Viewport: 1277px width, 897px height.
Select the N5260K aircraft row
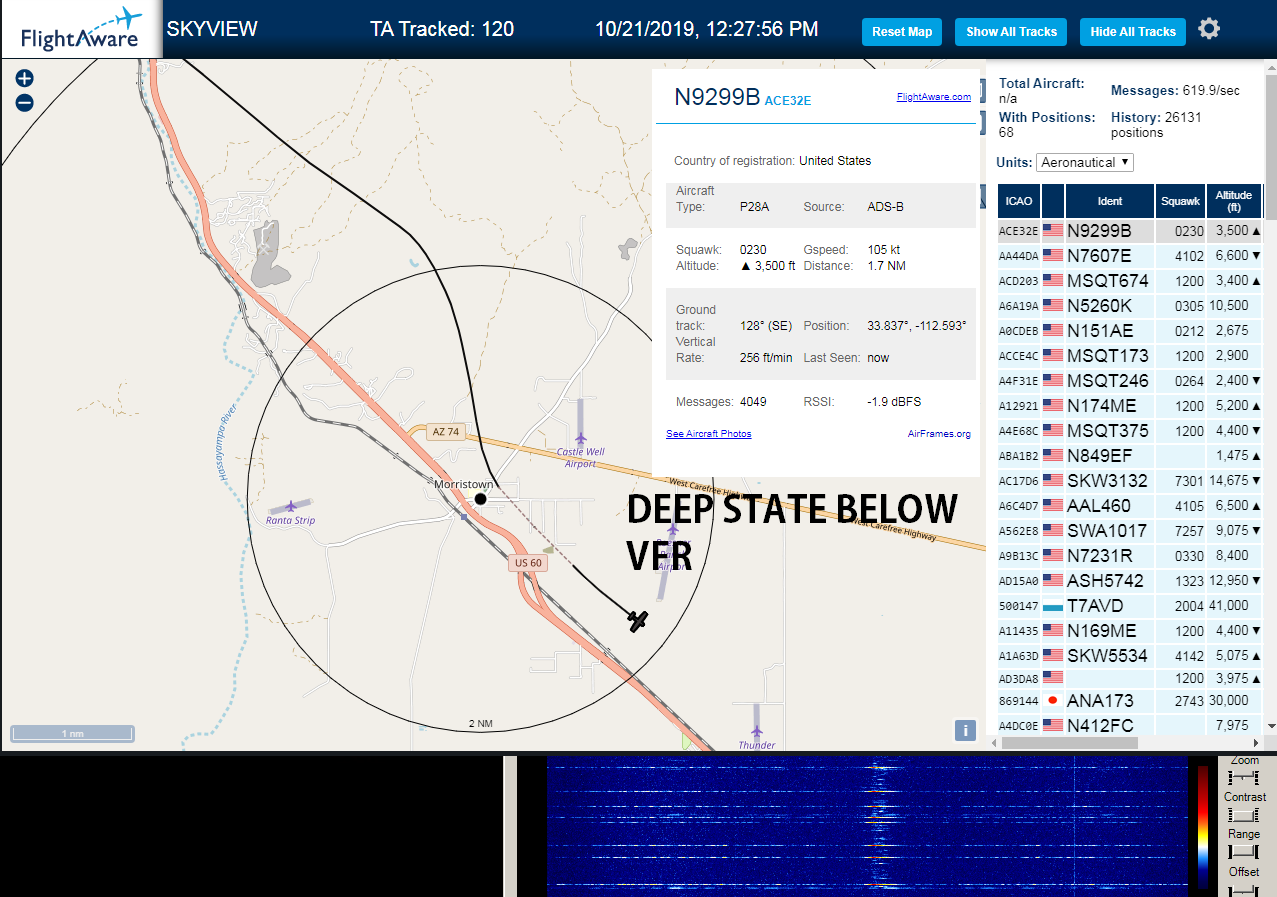[1130, 306]
